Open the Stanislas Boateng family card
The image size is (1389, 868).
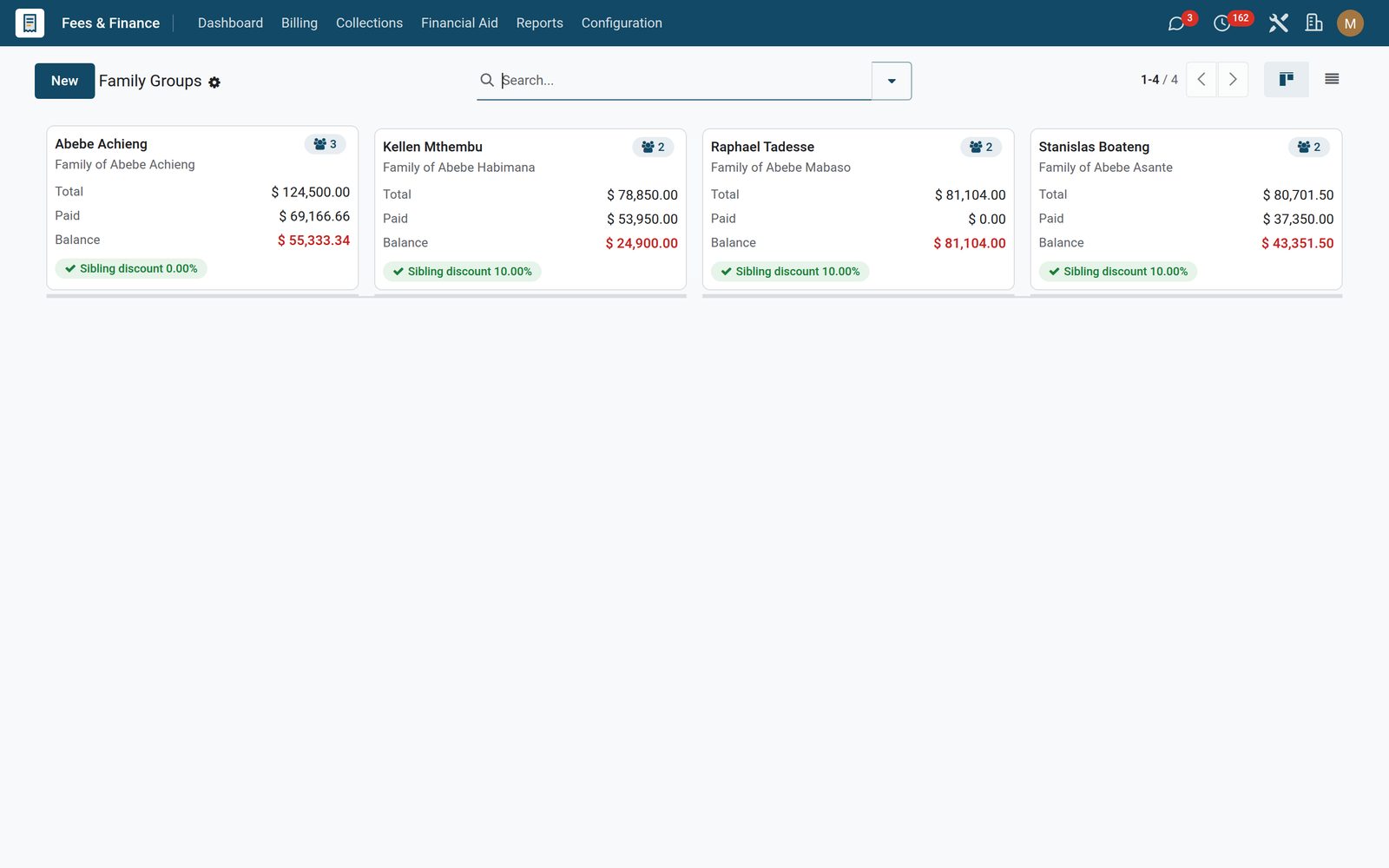(x=1186, y=209)
